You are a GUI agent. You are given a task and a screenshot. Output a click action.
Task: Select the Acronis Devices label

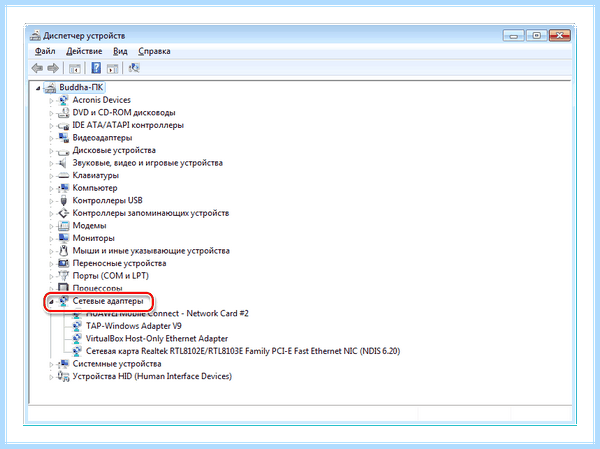[102, 100]
